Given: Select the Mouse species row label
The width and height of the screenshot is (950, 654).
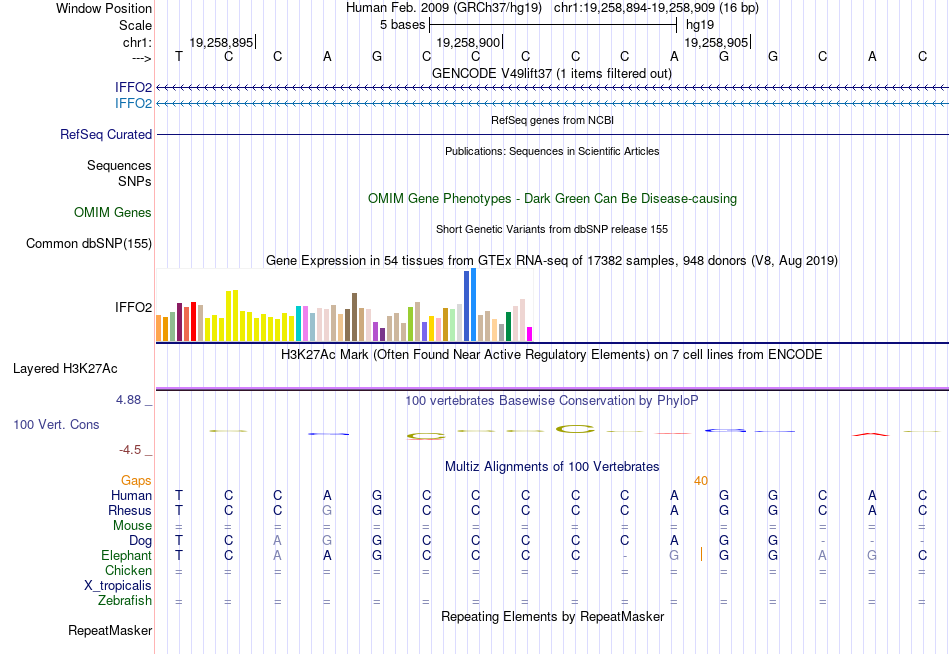Looking at the screenshot, I should [x=132, y=526].
